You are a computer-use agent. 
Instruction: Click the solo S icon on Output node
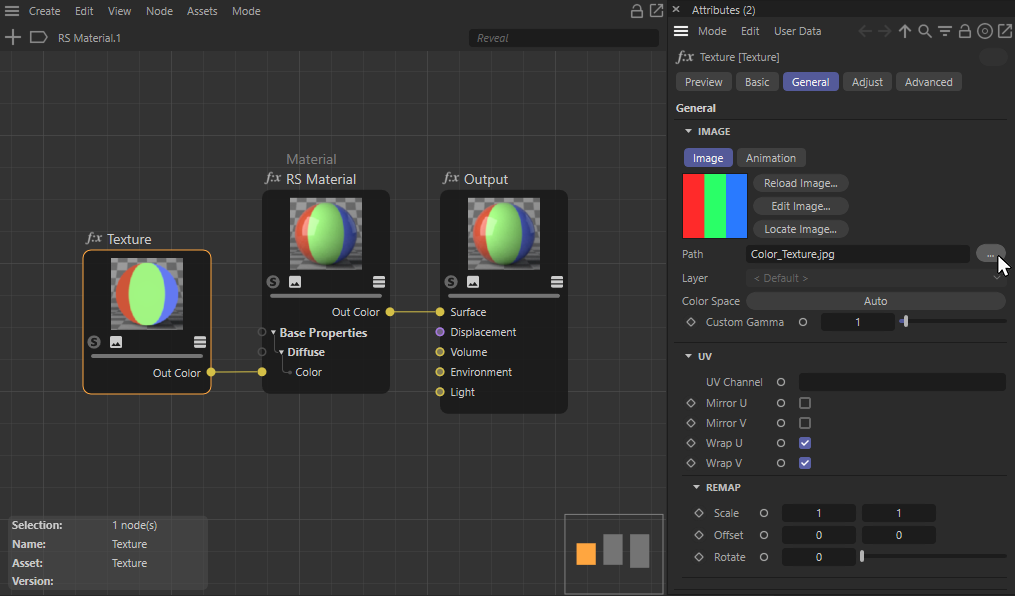[451, 282]
